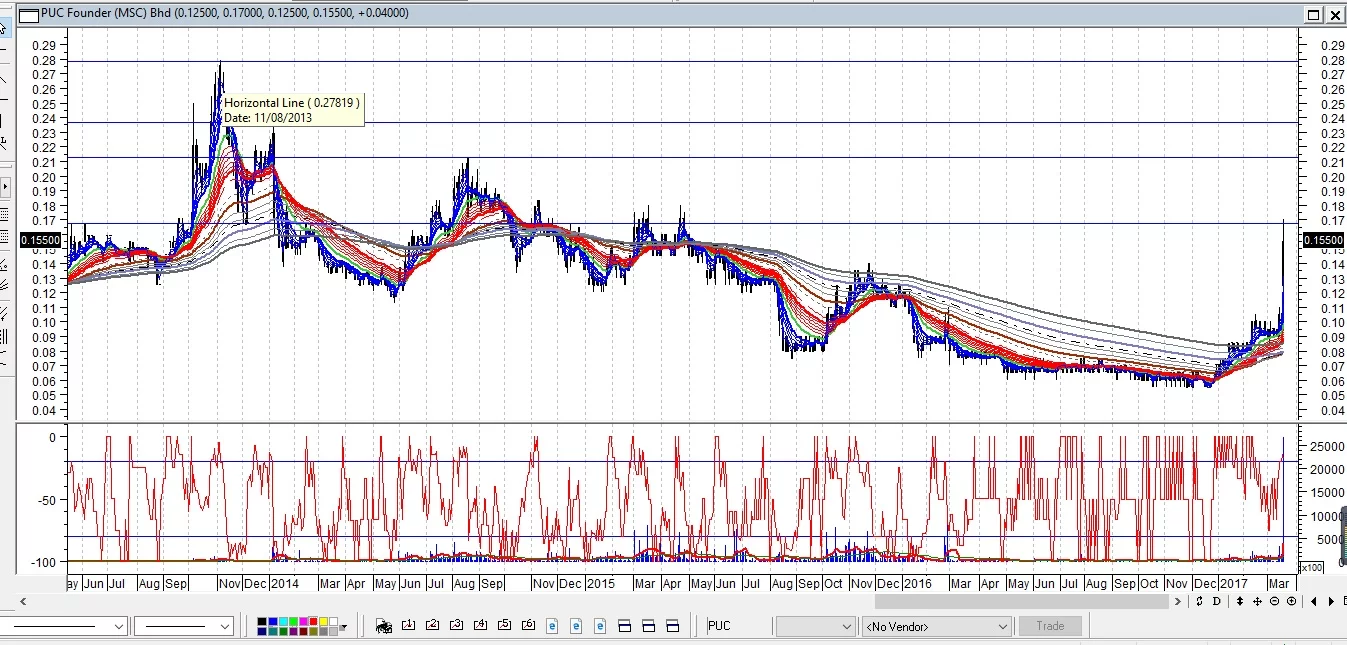The width and height of the screenshot is (1347, 645).
Task: Click the refresh arrows icon beside the D button
Action: pos(1200,601)
